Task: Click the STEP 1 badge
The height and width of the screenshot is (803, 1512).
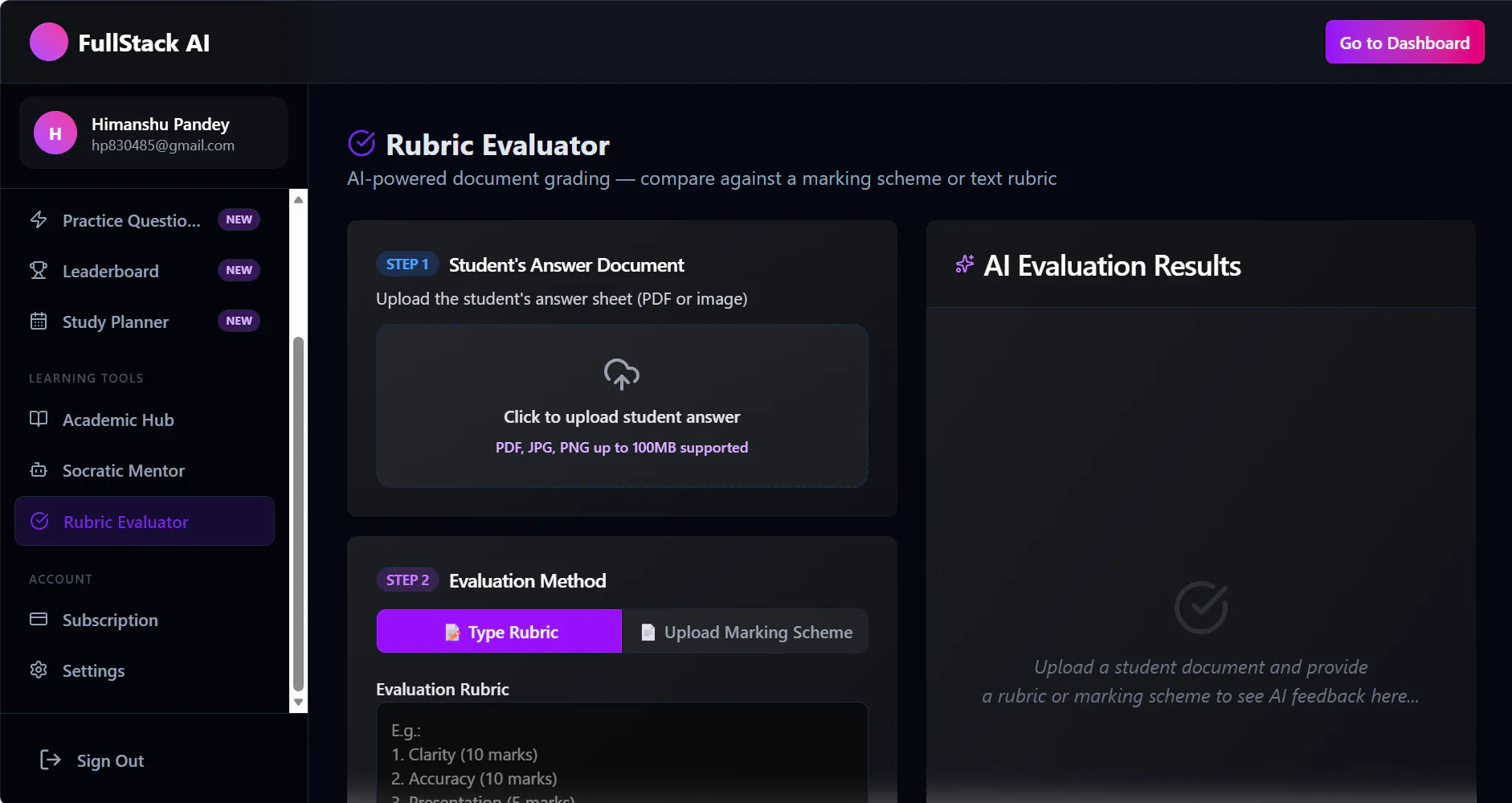Action: [x=407, y=264]
